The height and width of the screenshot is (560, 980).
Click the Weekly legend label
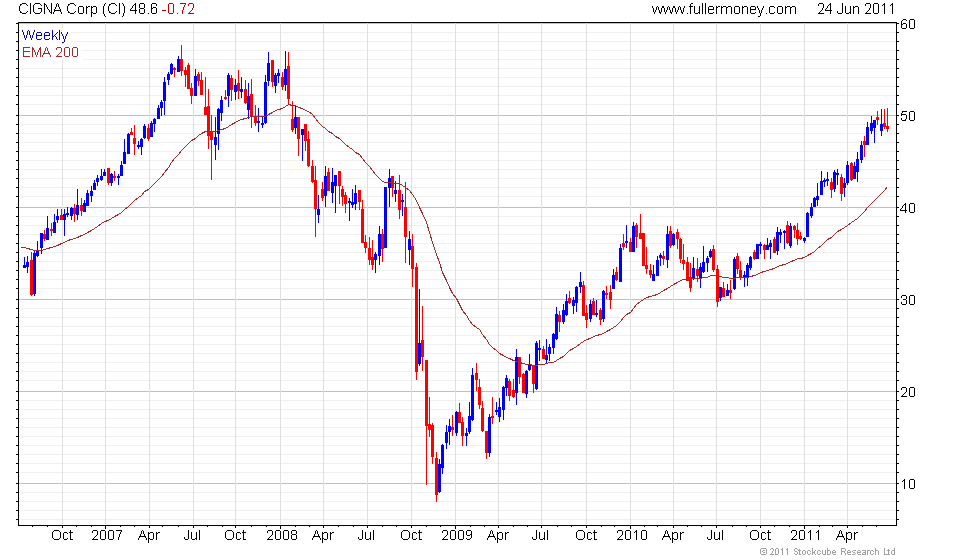tap(45, 36)
